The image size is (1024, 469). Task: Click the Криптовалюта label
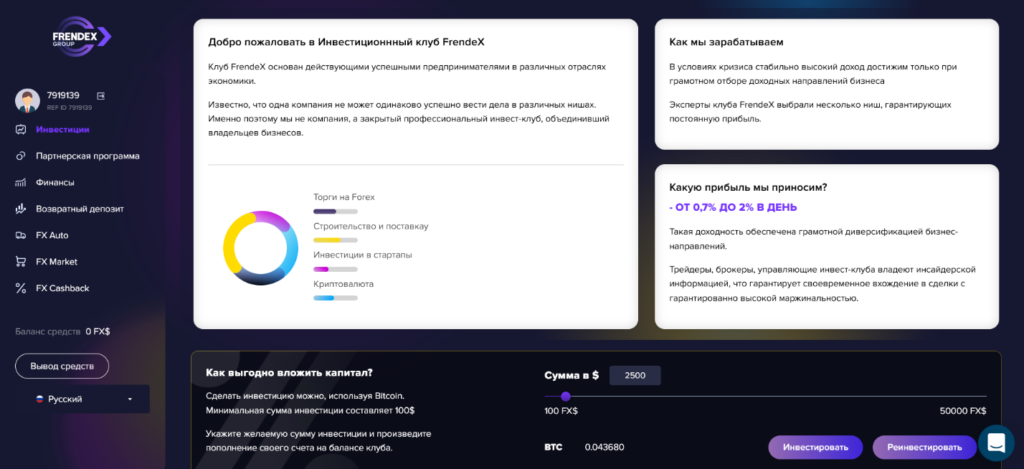[x=344, y=283]
